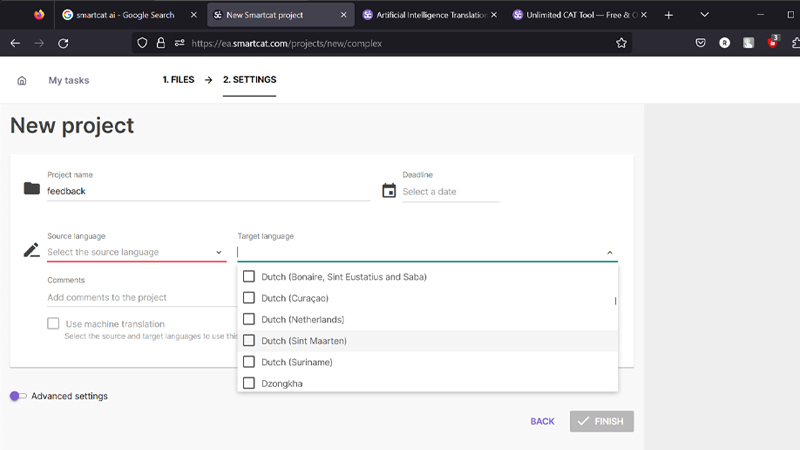Check Dutch (Bonaire, Sint Eustatius and Saba)
The height and width of the screenshot is (450, 800).
point(249,277)
